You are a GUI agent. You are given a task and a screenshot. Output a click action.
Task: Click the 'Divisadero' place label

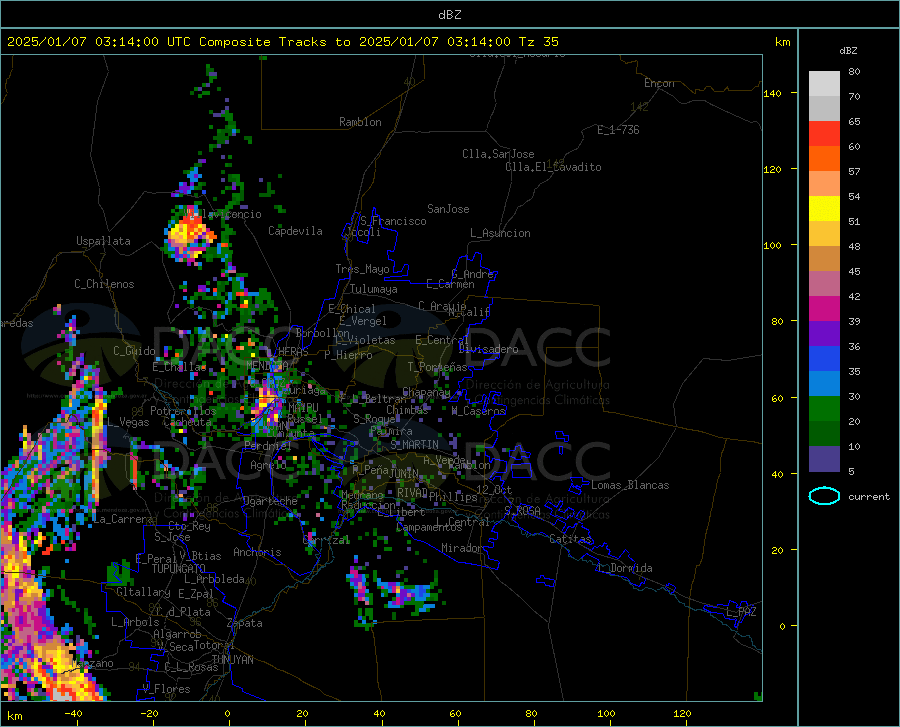tap(488, 349)
